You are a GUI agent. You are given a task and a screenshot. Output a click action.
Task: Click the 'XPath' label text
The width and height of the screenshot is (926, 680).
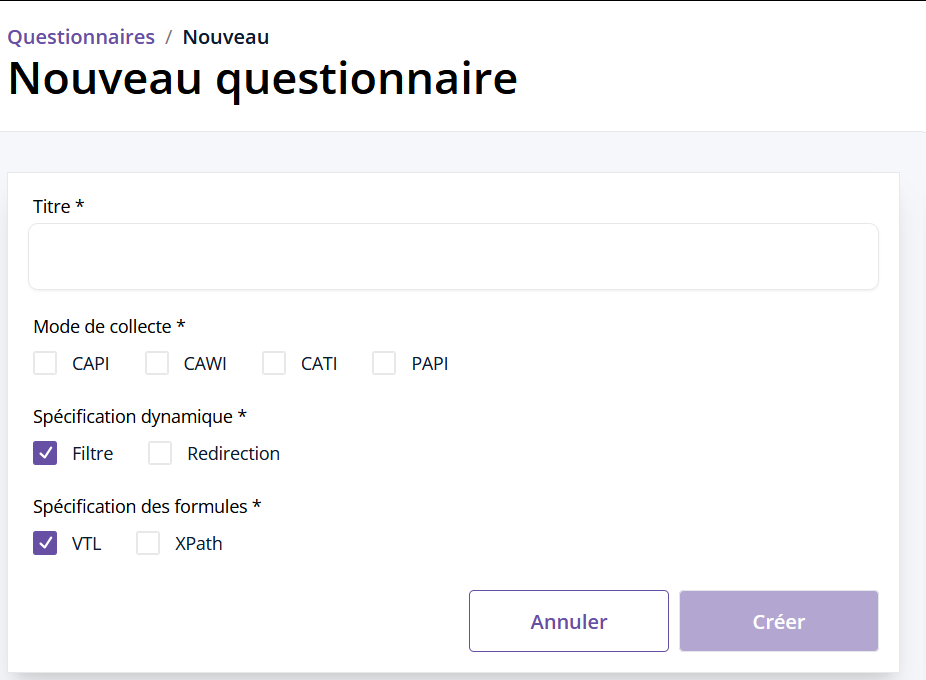(198, 544)
